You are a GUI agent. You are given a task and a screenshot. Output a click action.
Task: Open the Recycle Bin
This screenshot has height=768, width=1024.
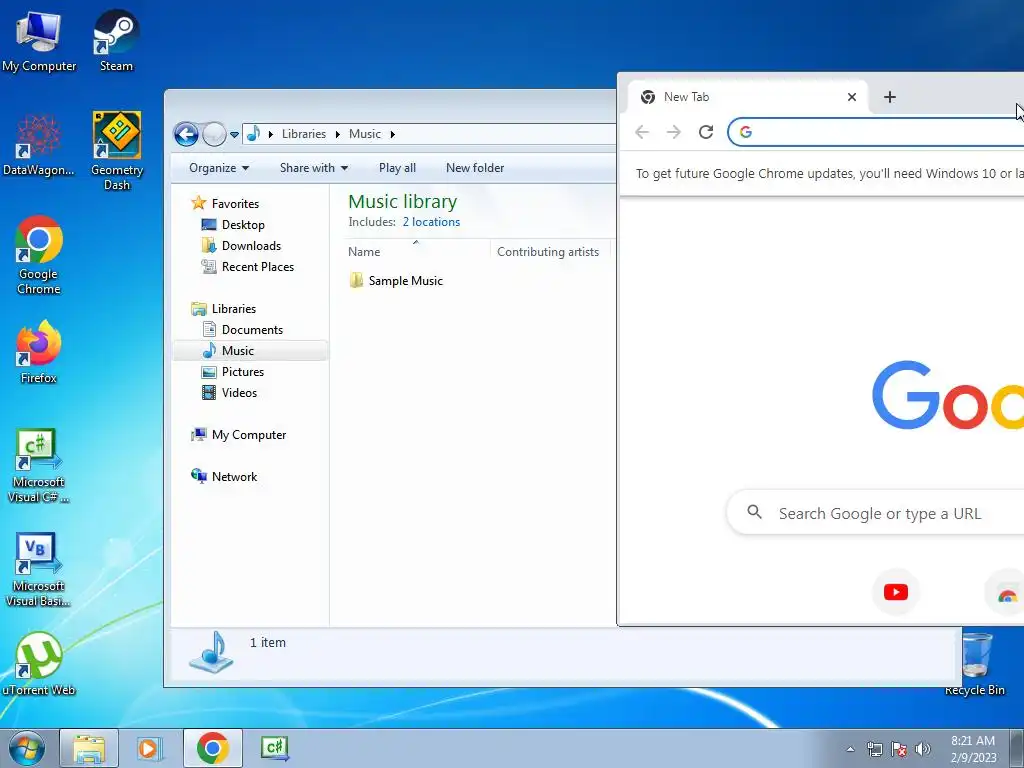pyautogui.click(x=975, y=664)
